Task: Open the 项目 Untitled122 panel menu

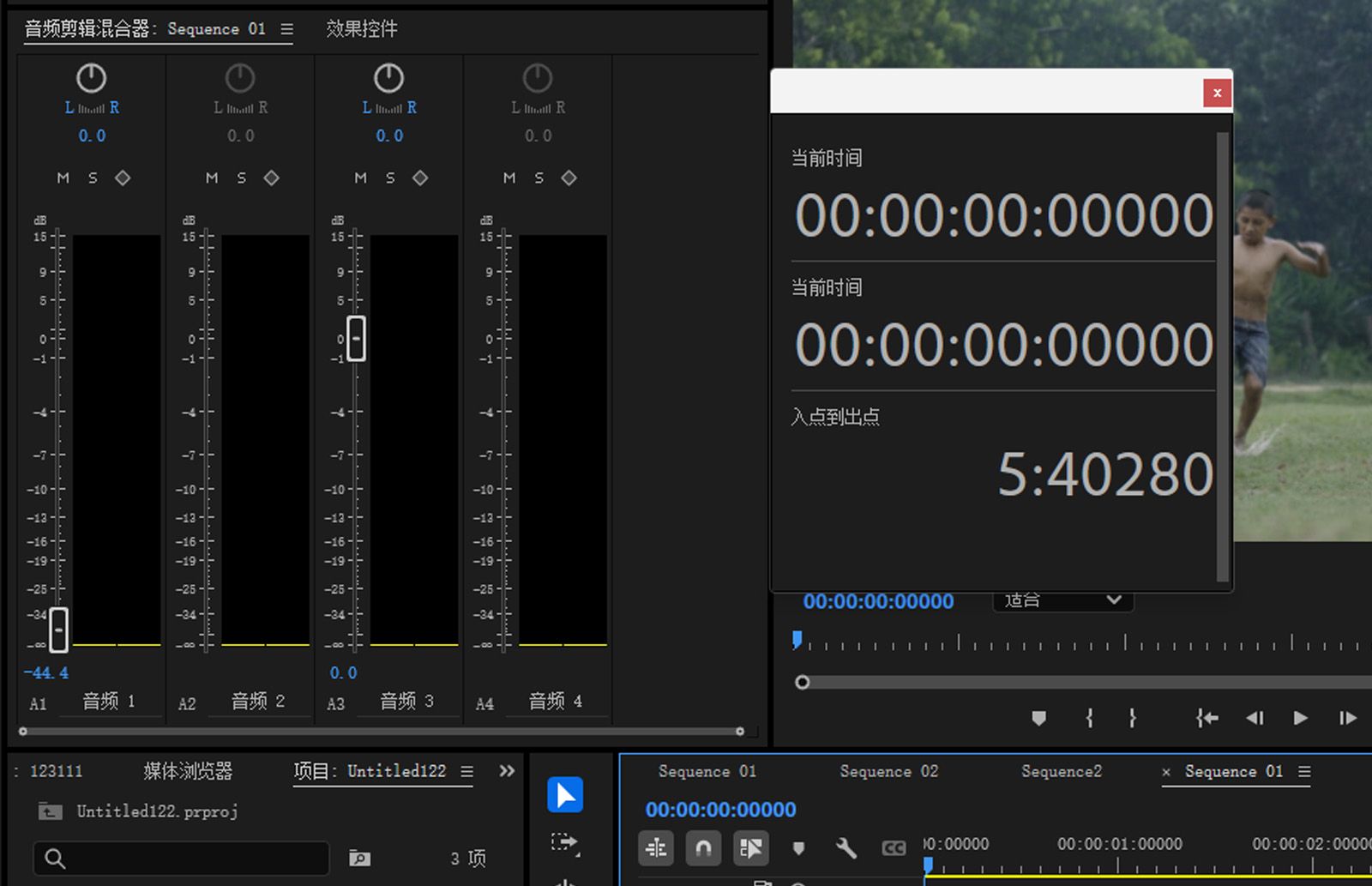Action: coord(466,772)
